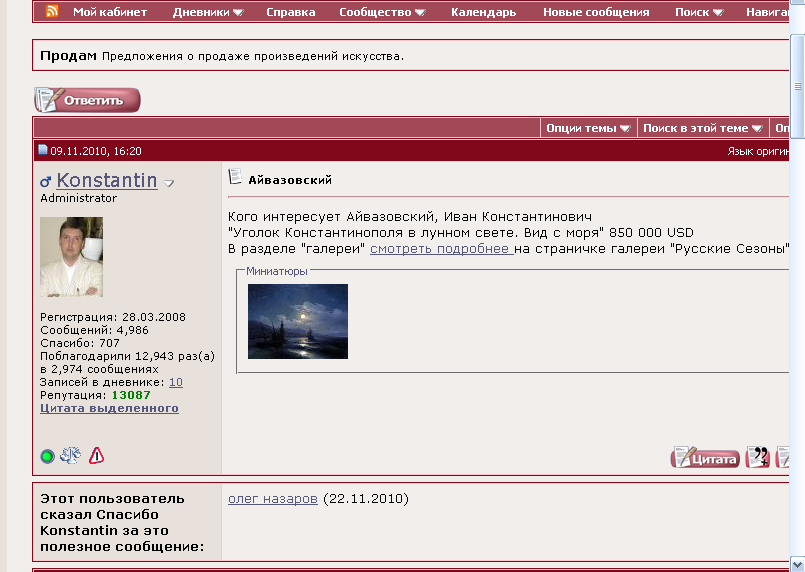Expand the Опции темы dropdown

tap(587, 128)
